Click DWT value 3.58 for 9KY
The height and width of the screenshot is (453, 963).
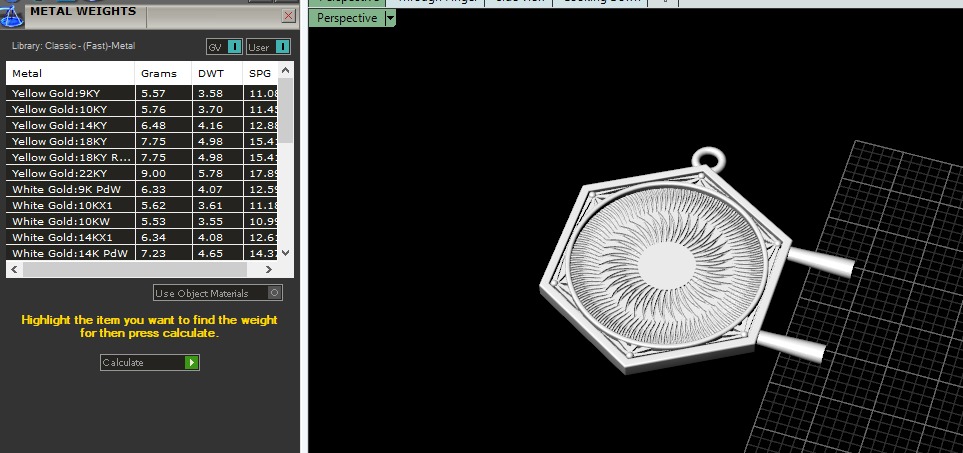click(x=210, y=93)
